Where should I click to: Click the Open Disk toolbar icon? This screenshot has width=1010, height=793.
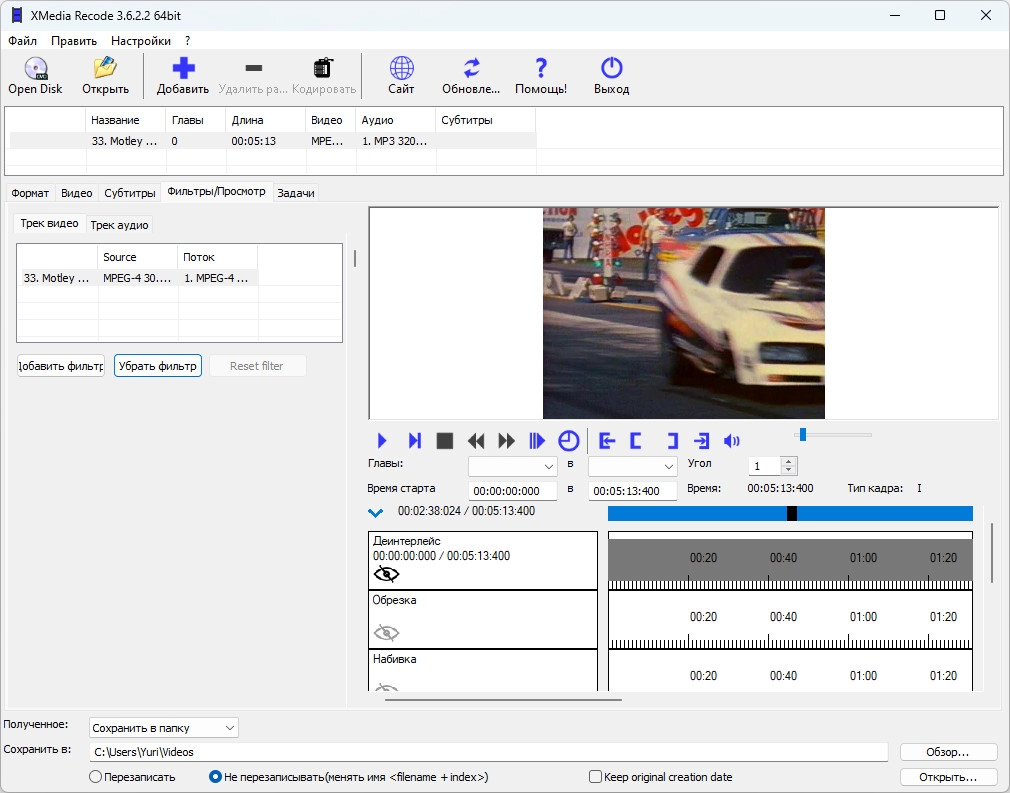(x=35, y=69)
